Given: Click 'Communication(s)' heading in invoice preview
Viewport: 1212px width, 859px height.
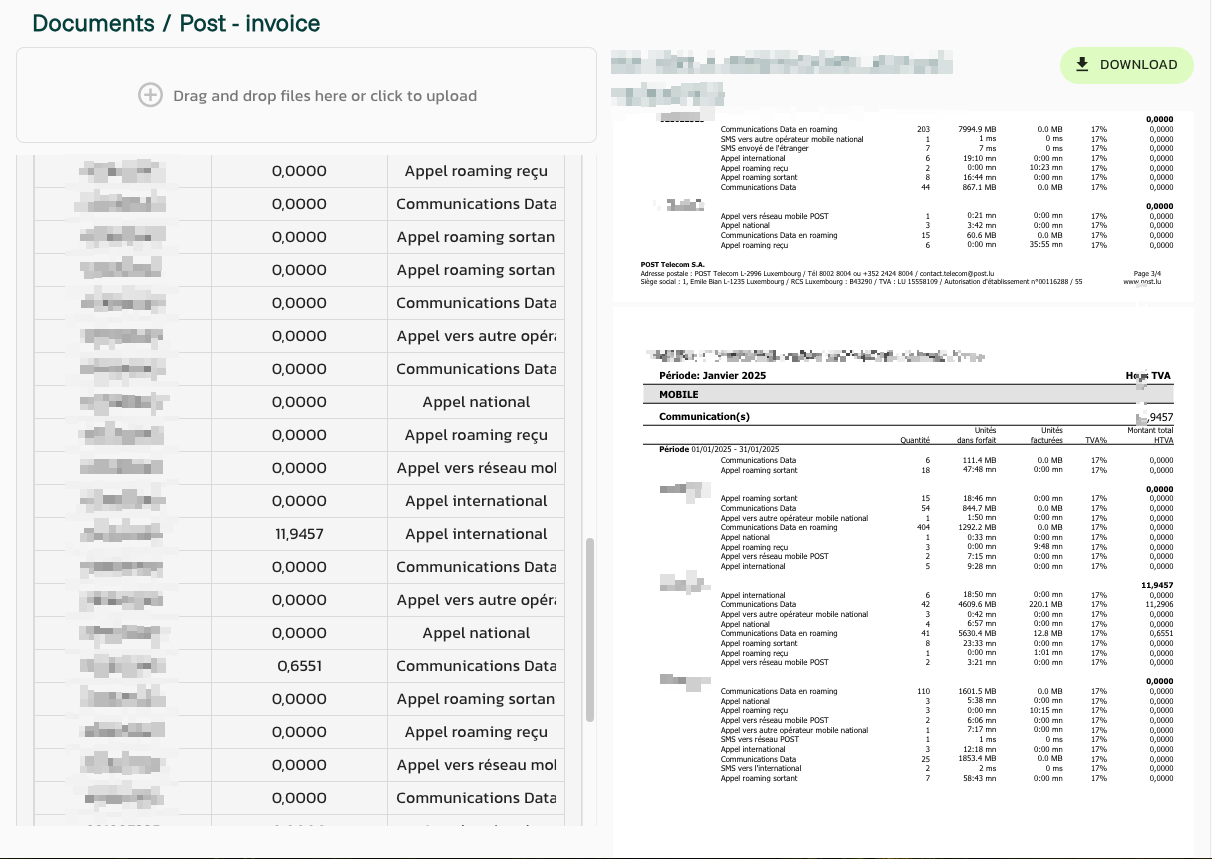Looking at the screenshot, I should (704, 417).
